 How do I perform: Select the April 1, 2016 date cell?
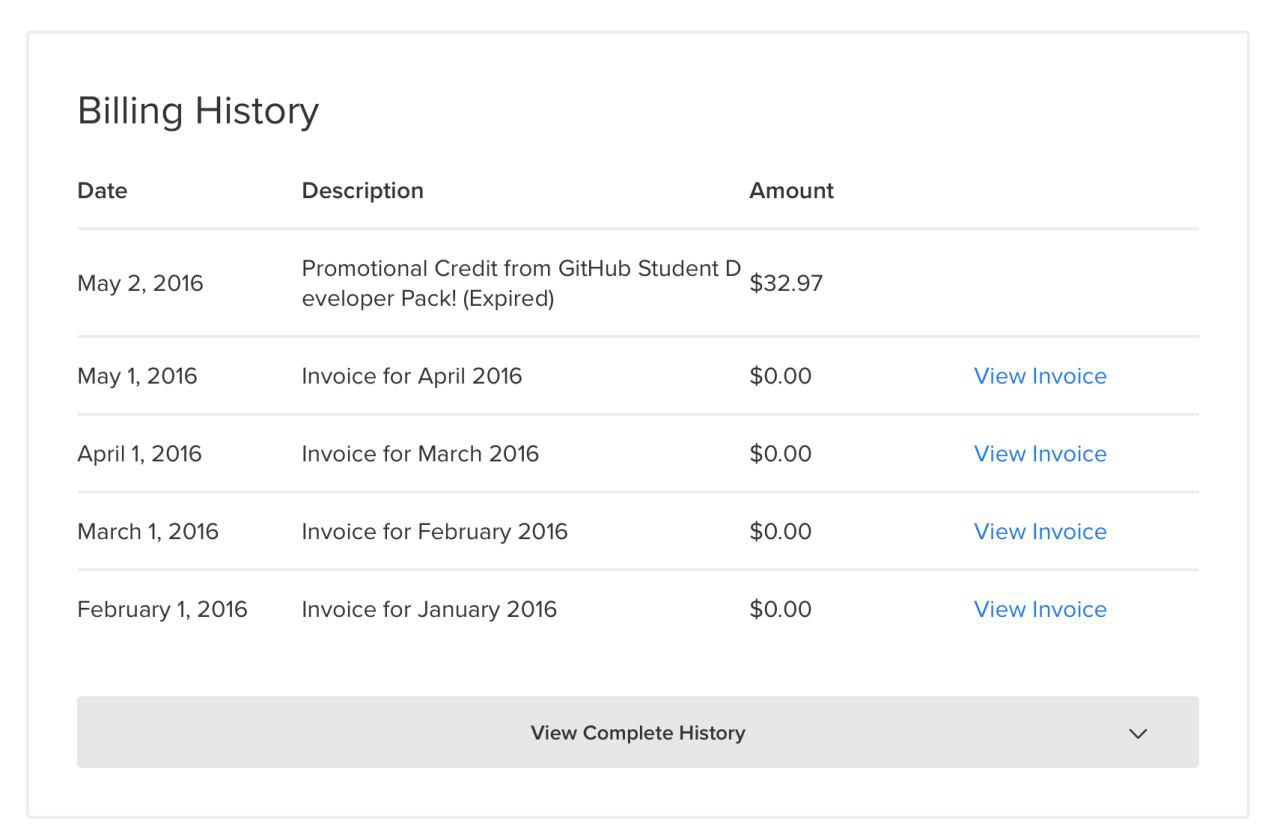coord(139,454)
